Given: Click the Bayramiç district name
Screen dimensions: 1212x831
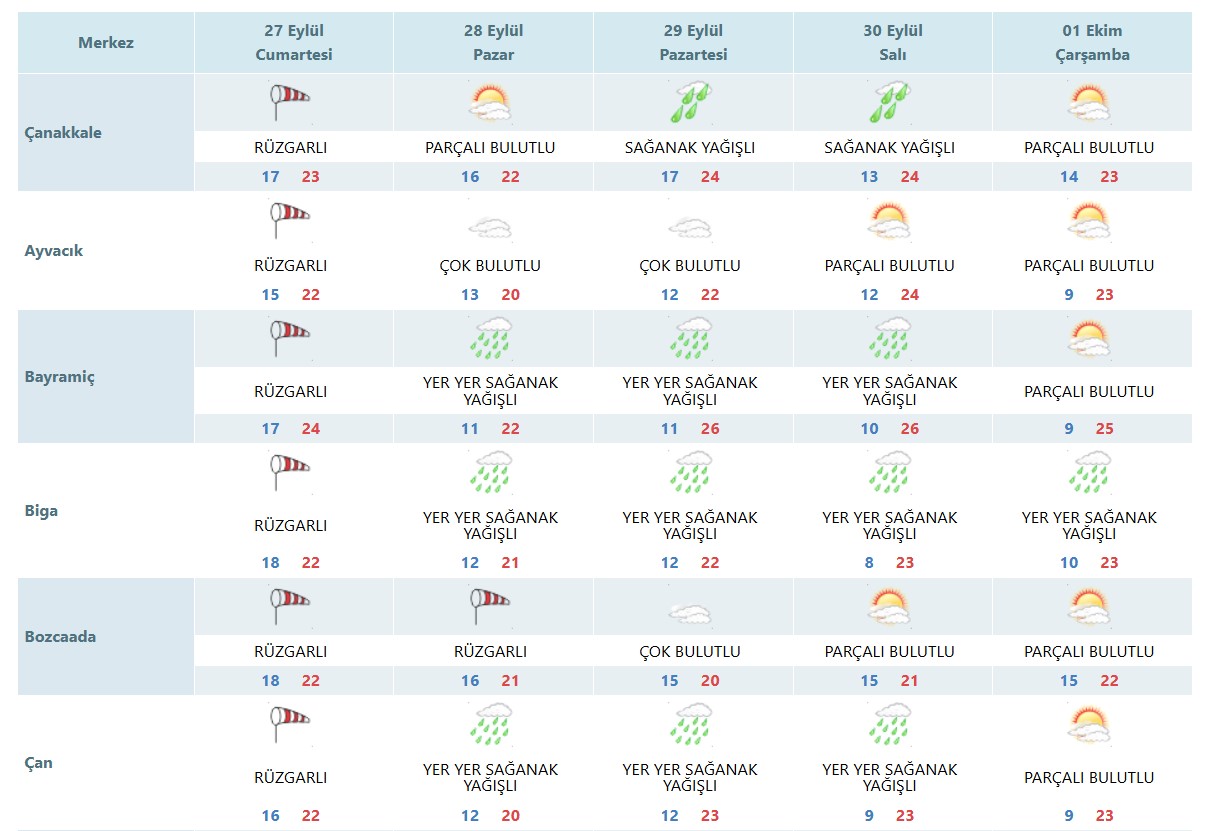Looking at the screenshot, I should coord(61,377).
